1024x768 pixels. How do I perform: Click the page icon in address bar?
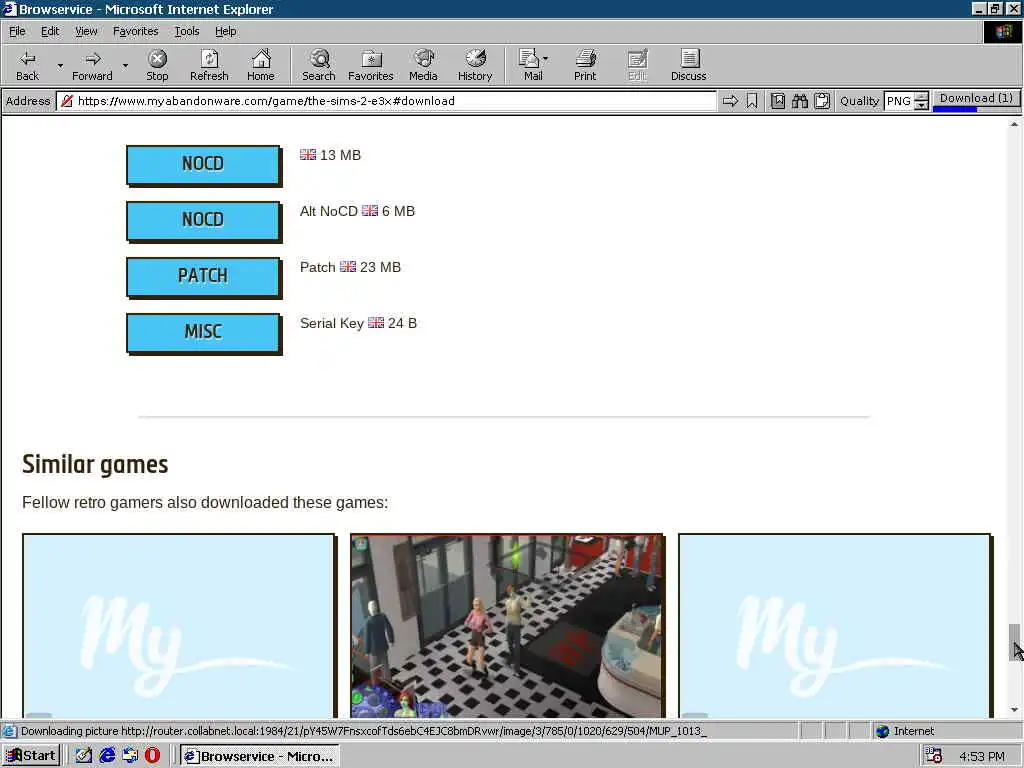pos(67,101)
